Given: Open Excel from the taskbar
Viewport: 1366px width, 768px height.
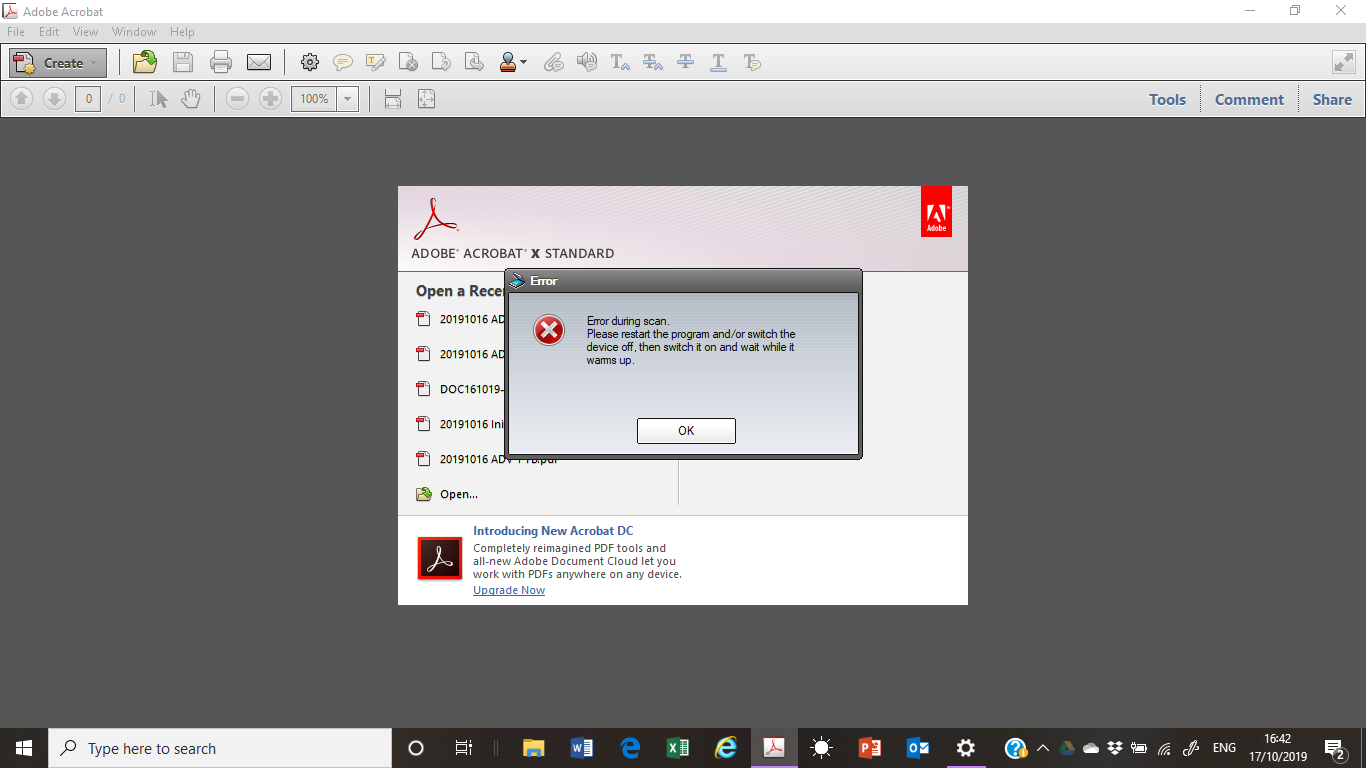Looking at the screenshot, I should [x=678, y=748].
